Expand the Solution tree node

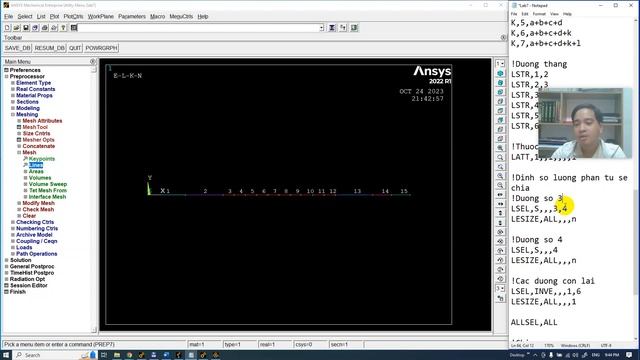(7, 260)
